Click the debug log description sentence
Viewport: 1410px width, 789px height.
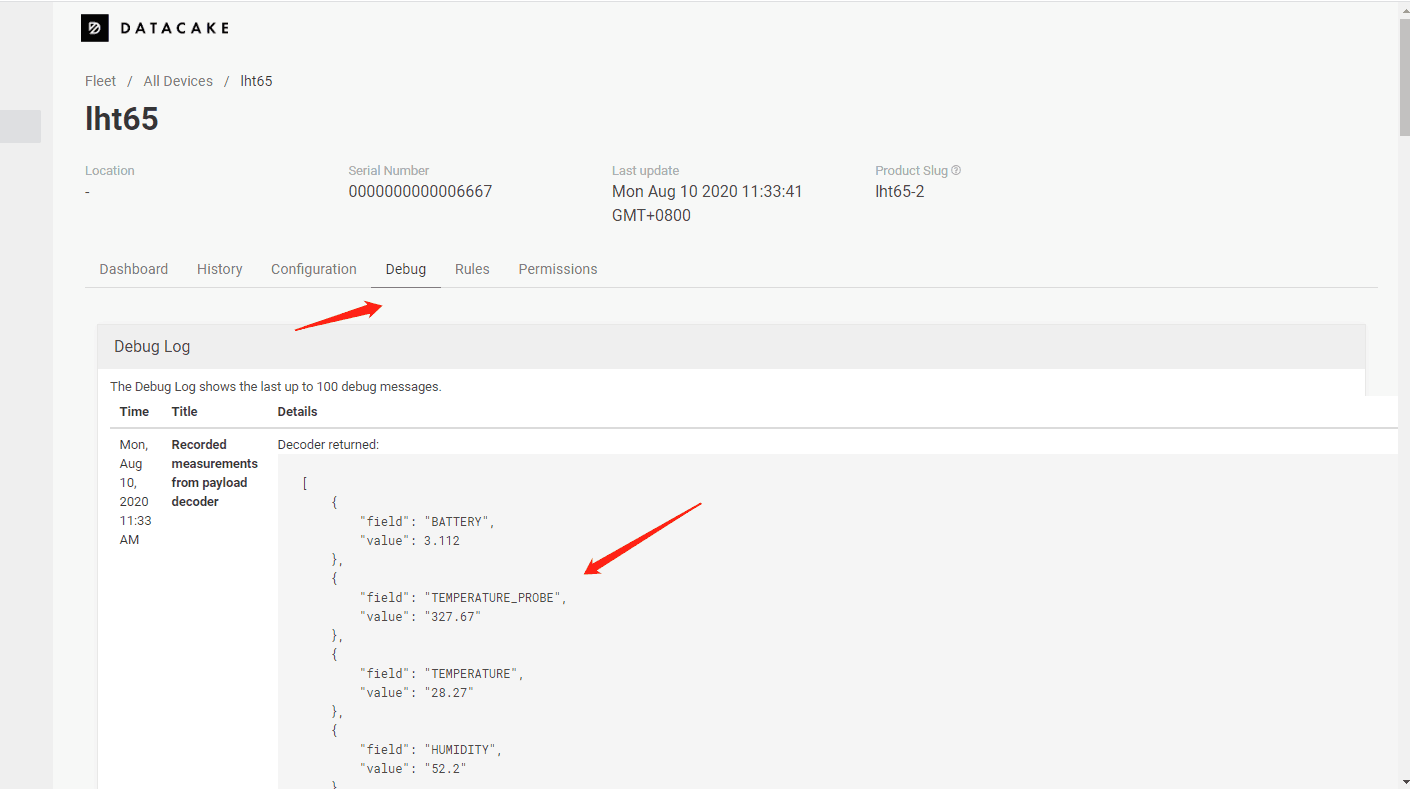276,386
